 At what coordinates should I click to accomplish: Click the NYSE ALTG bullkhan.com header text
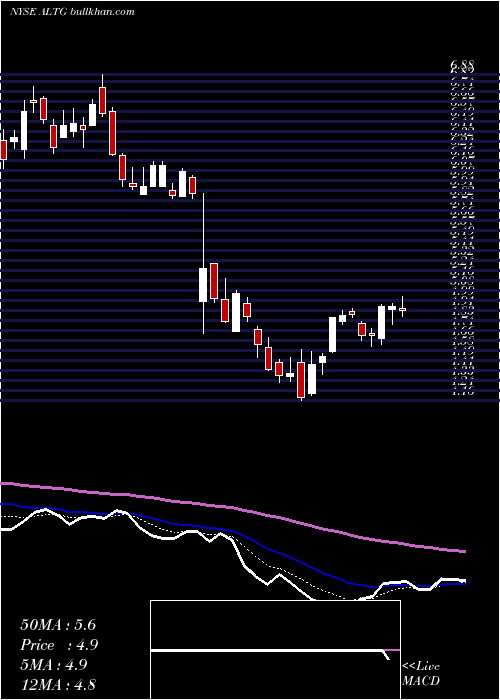point(72,12)
